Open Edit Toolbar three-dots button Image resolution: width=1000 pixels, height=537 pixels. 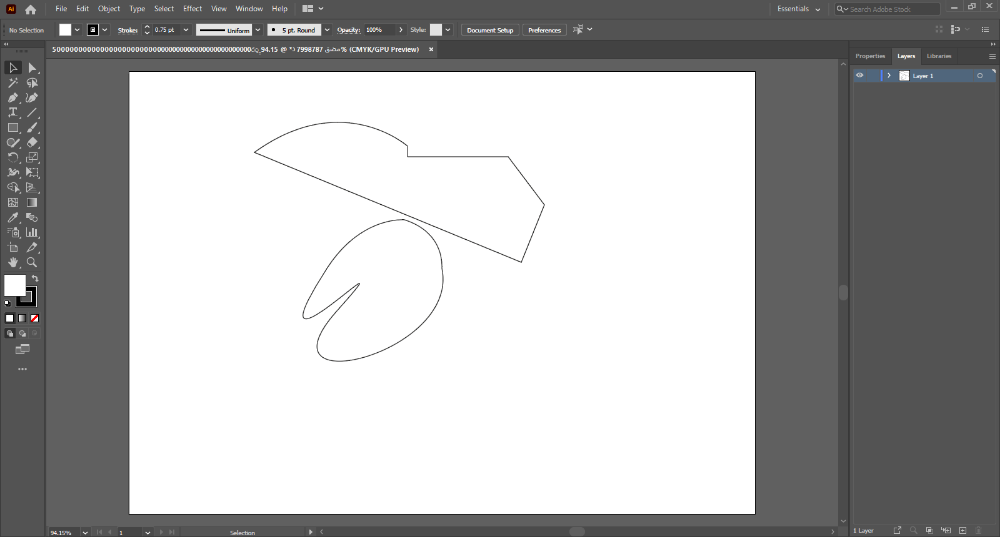[x=22, y=369]
